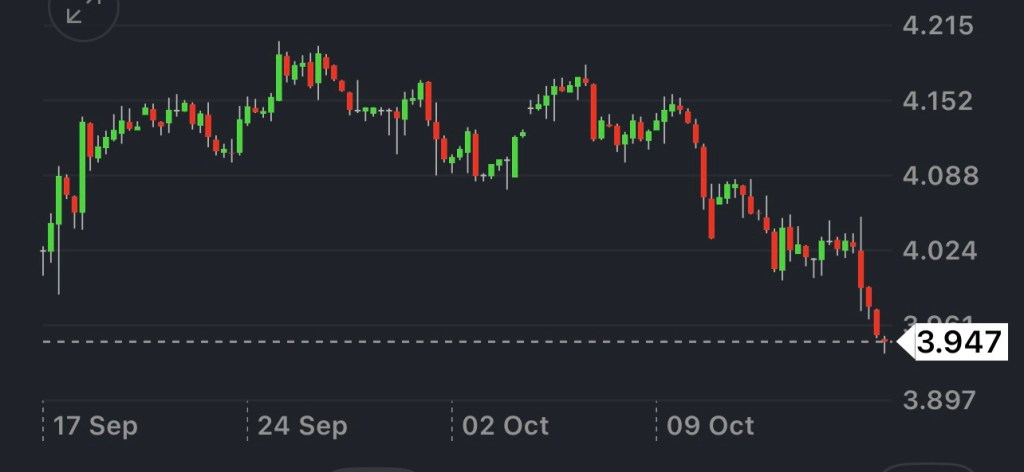Select the tallest green candle near 24 Sep

coord(278,77)
